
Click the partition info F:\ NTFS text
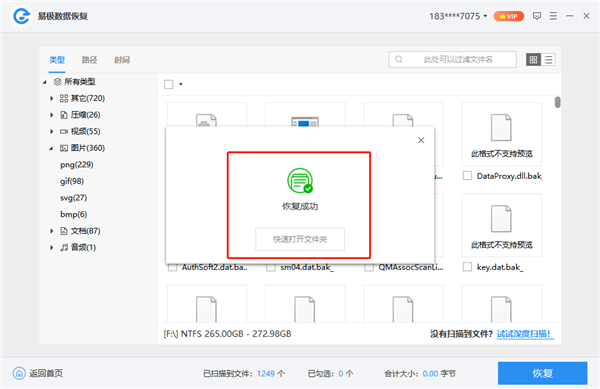coord(227,334)
